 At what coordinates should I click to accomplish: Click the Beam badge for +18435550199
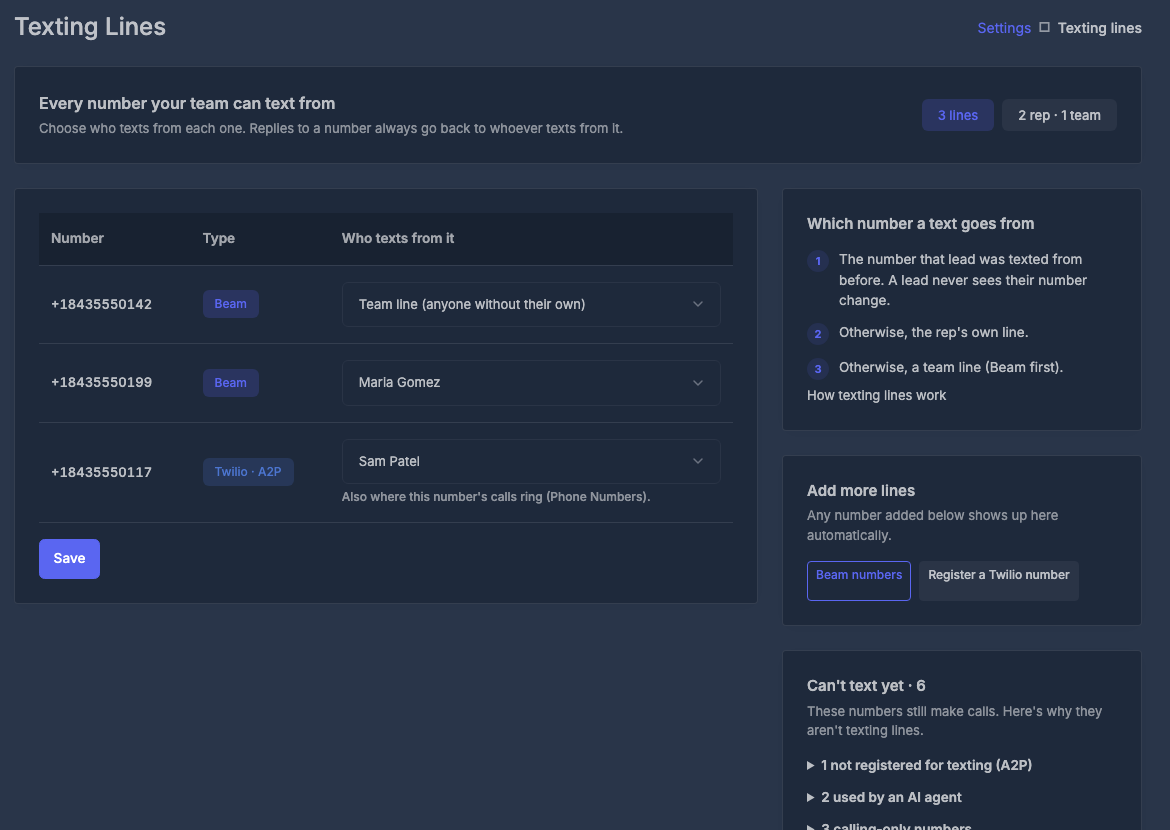[231, 383]
